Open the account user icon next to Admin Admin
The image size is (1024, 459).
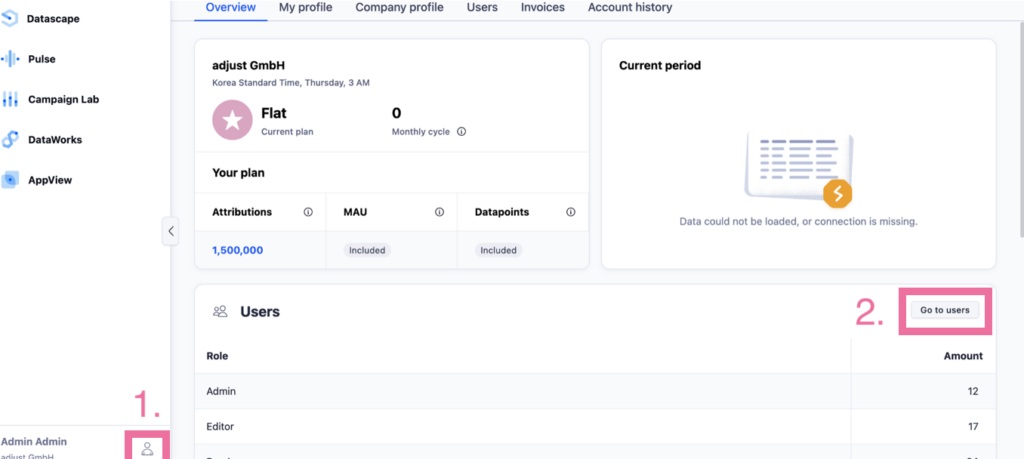pyautogui.click(x=148, y=449)
